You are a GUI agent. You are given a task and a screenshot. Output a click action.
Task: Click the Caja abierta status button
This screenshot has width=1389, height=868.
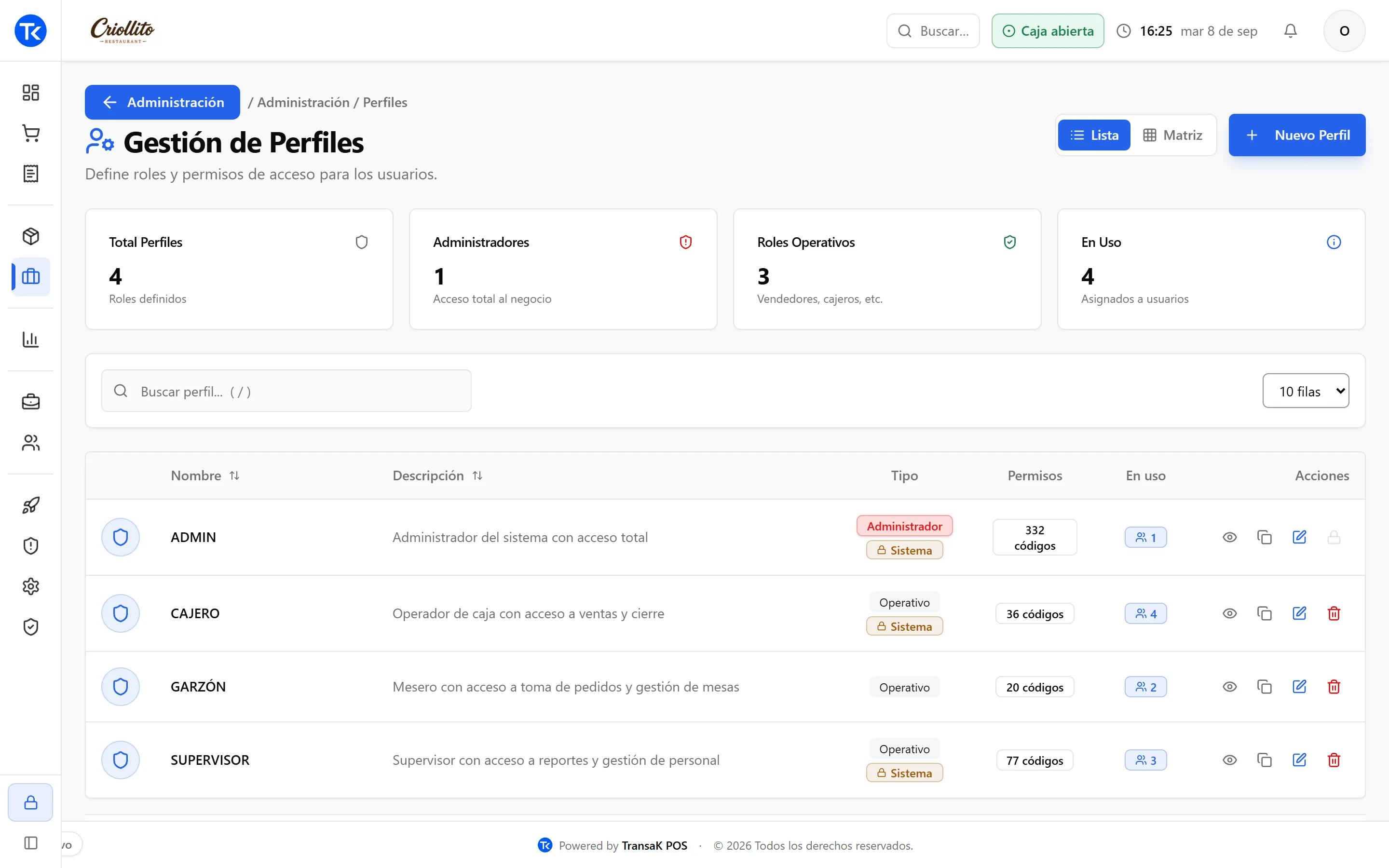(1048, 30)
